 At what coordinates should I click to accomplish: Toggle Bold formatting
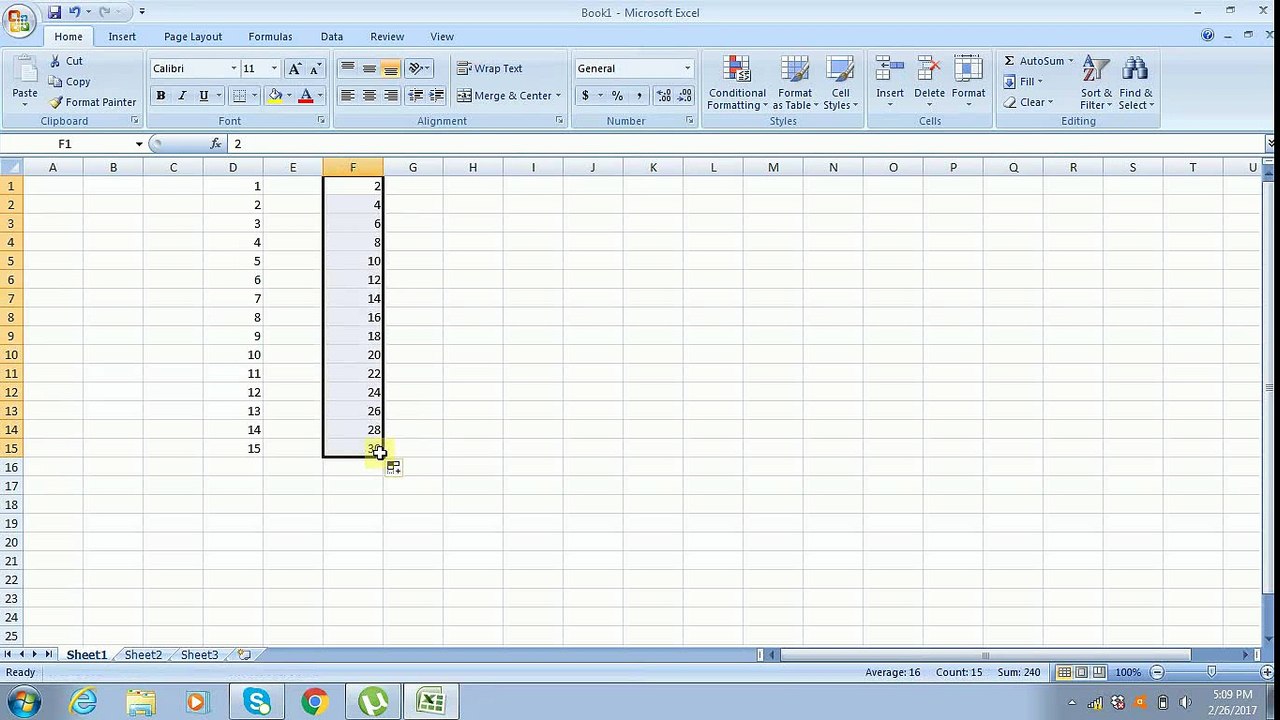click(160, 95)
